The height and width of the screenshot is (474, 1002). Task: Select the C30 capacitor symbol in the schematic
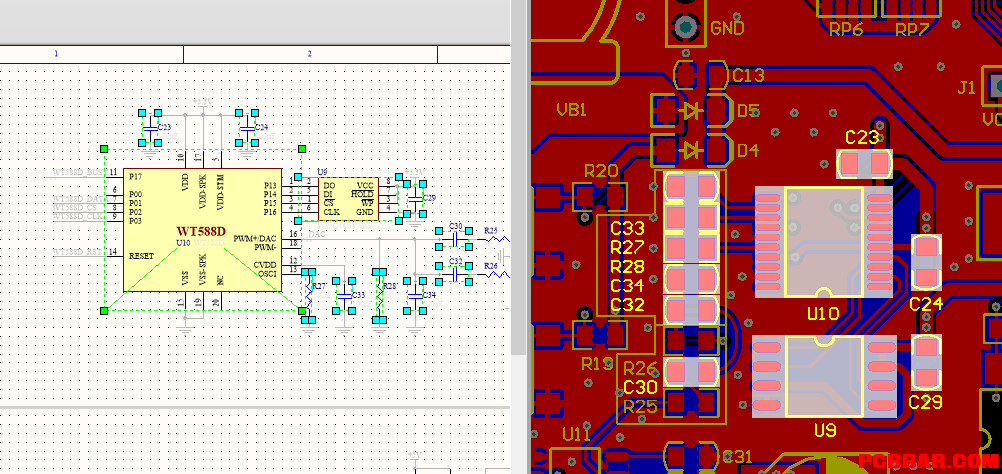[454, 238]
